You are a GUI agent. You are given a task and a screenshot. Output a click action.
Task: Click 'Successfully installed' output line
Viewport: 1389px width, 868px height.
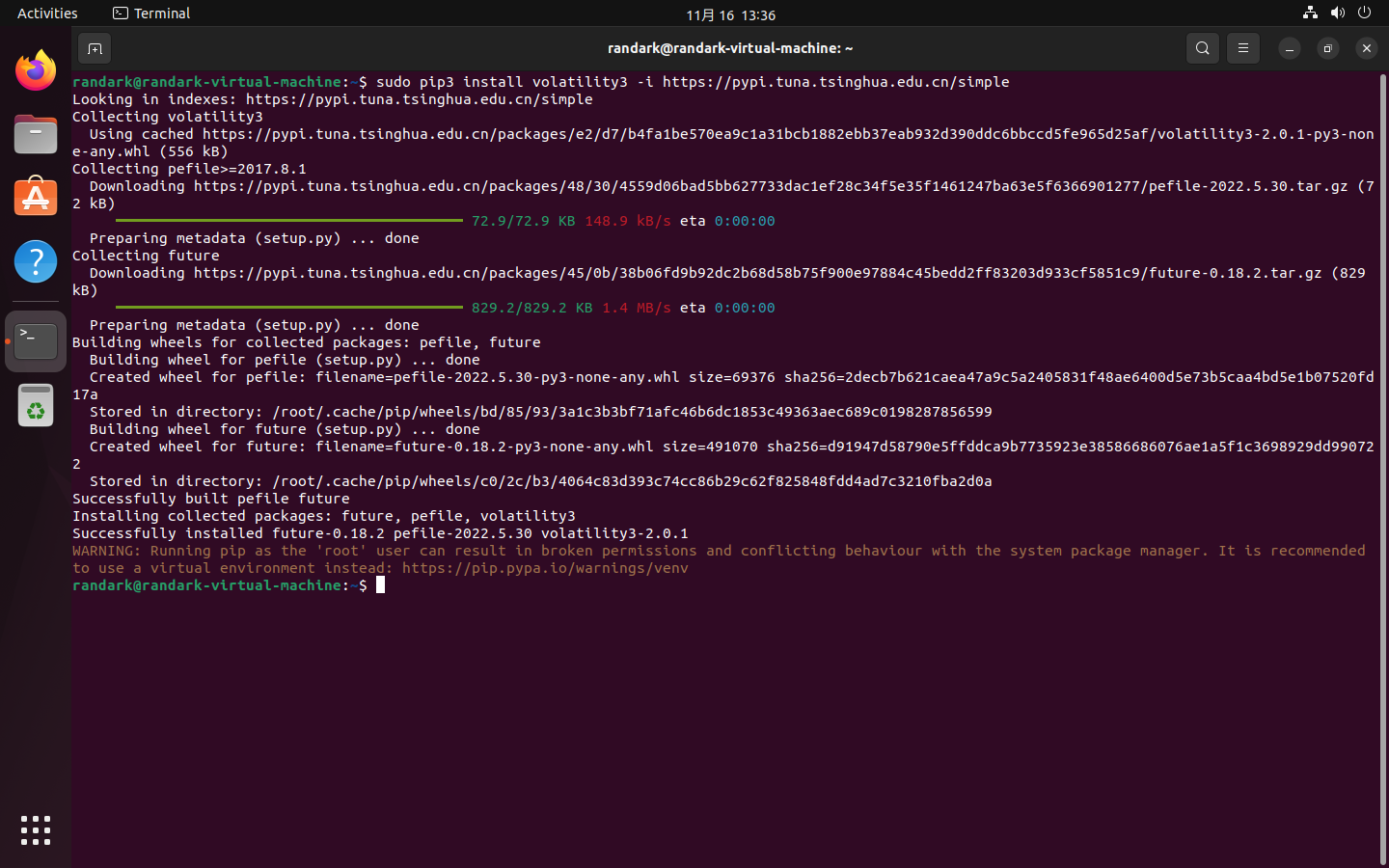pyautogui.click(x=380, y=533)
